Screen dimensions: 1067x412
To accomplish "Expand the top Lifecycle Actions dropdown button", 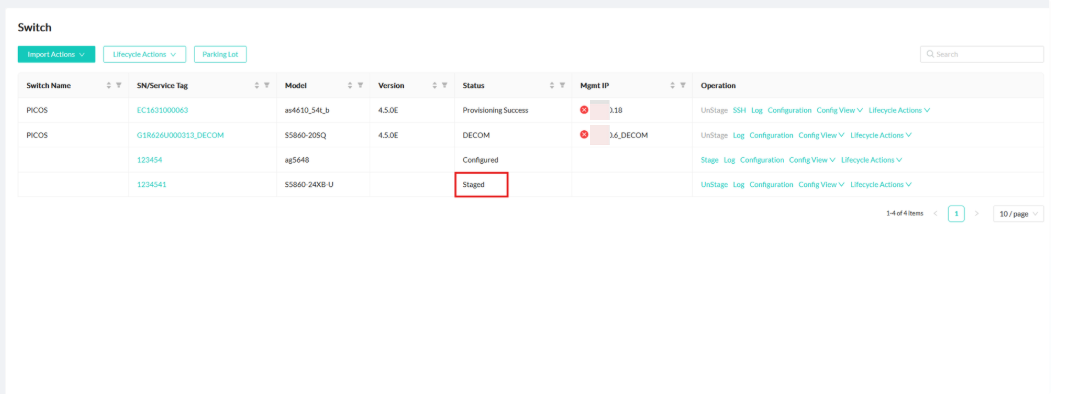I will coord(144,54).
